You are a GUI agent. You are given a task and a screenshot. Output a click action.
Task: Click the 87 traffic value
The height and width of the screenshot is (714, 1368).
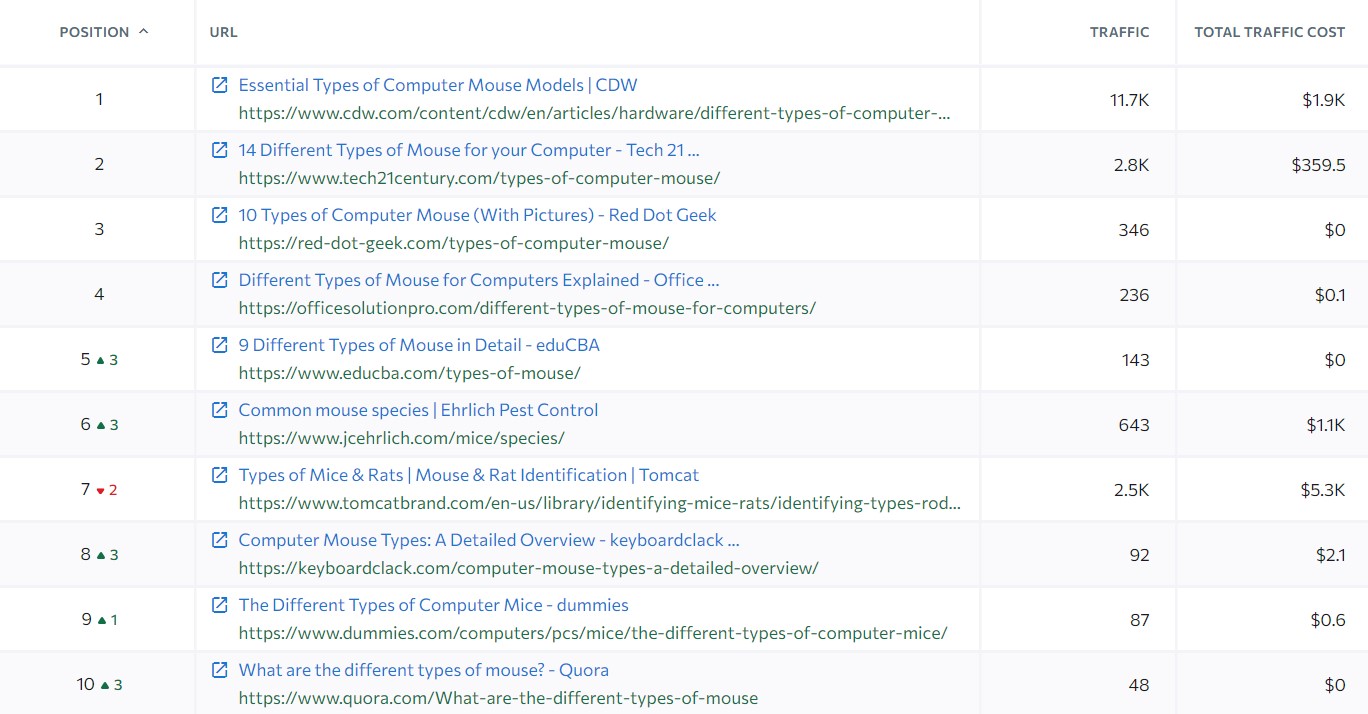(1139, 620)
